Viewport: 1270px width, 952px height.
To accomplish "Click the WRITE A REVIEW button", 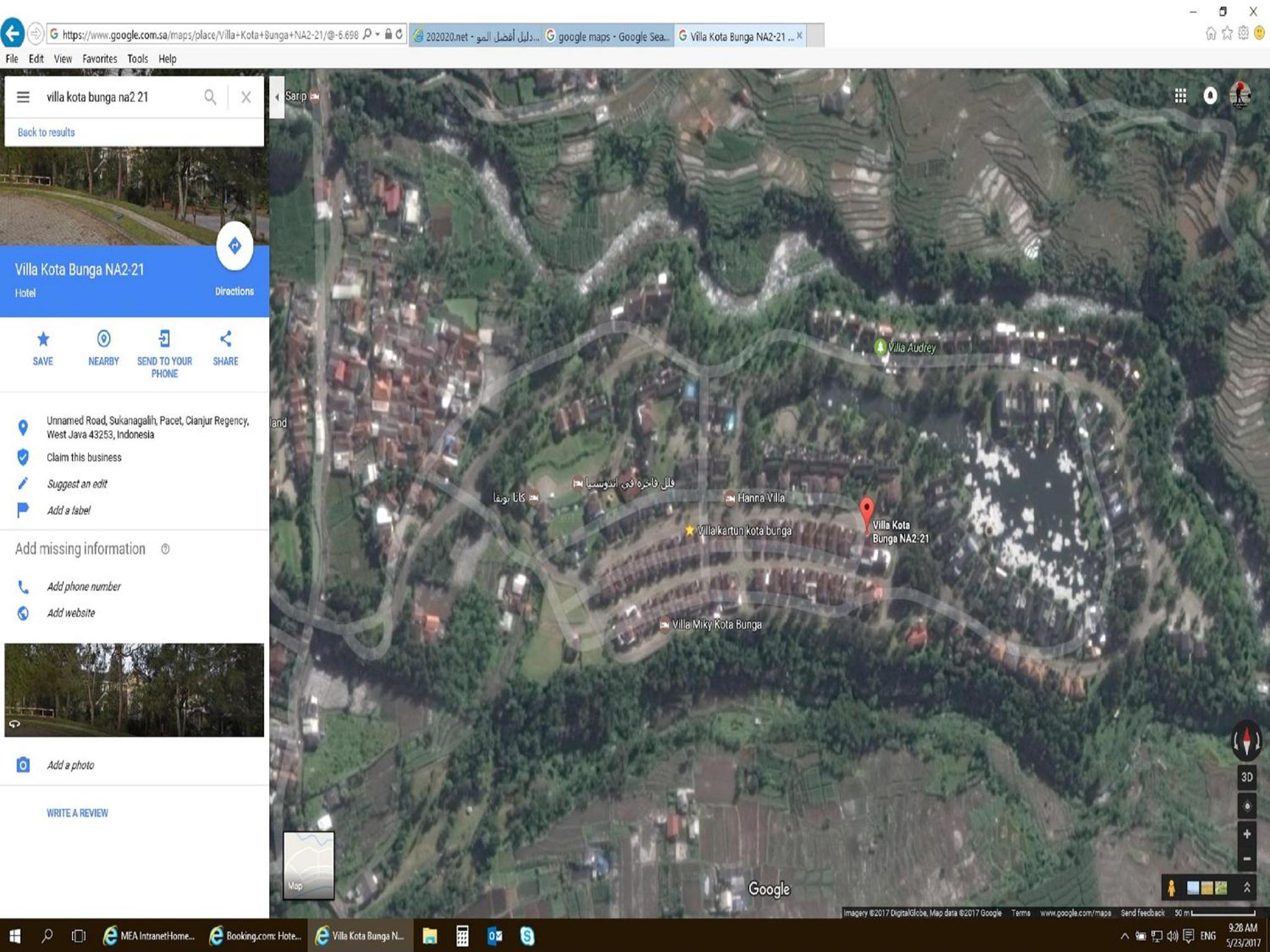I will pyautogui.click(x=78, y=813).
